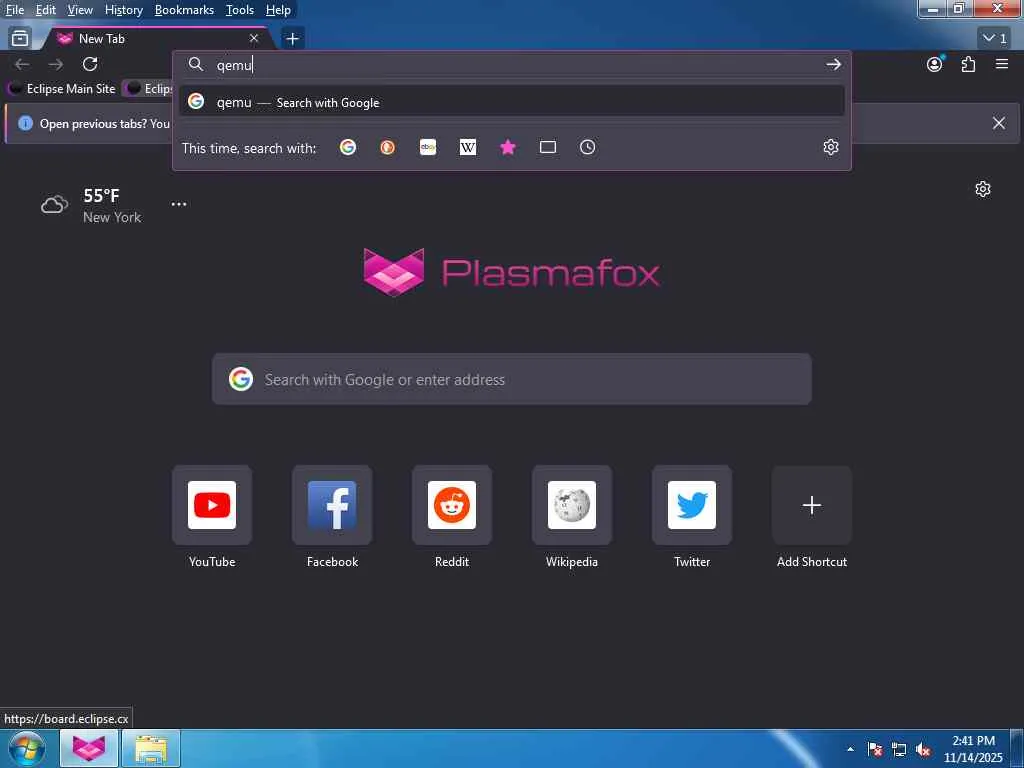1024x768 pixels.
Task: Search this time with Wikipedia
Action: tap(468, 147)
